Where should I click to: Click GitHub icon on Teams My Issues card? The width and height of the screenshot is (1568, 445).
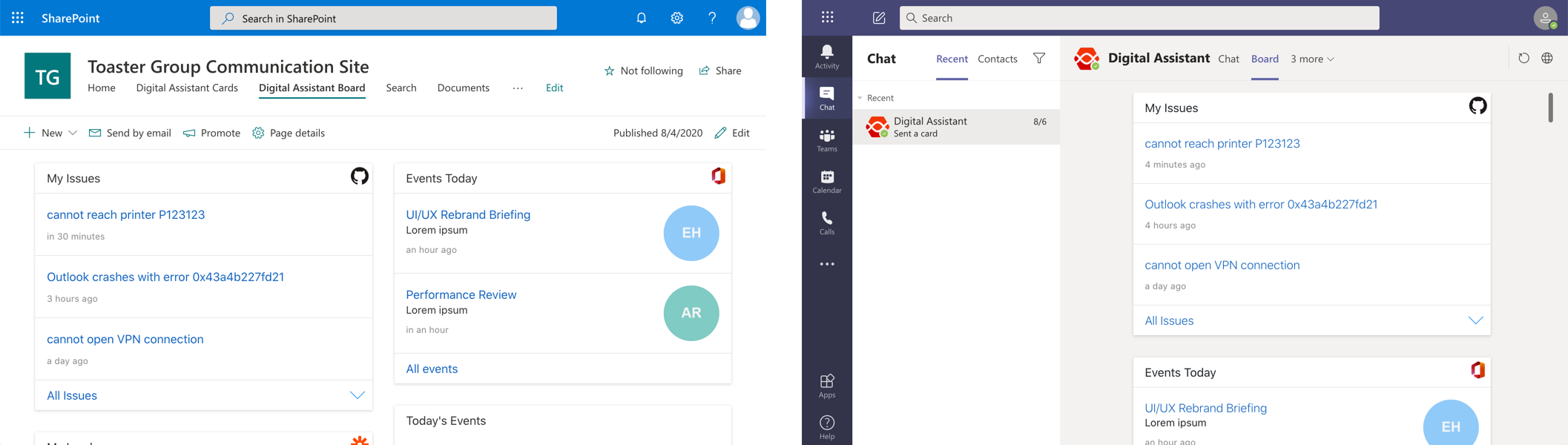pos(1478,105)
